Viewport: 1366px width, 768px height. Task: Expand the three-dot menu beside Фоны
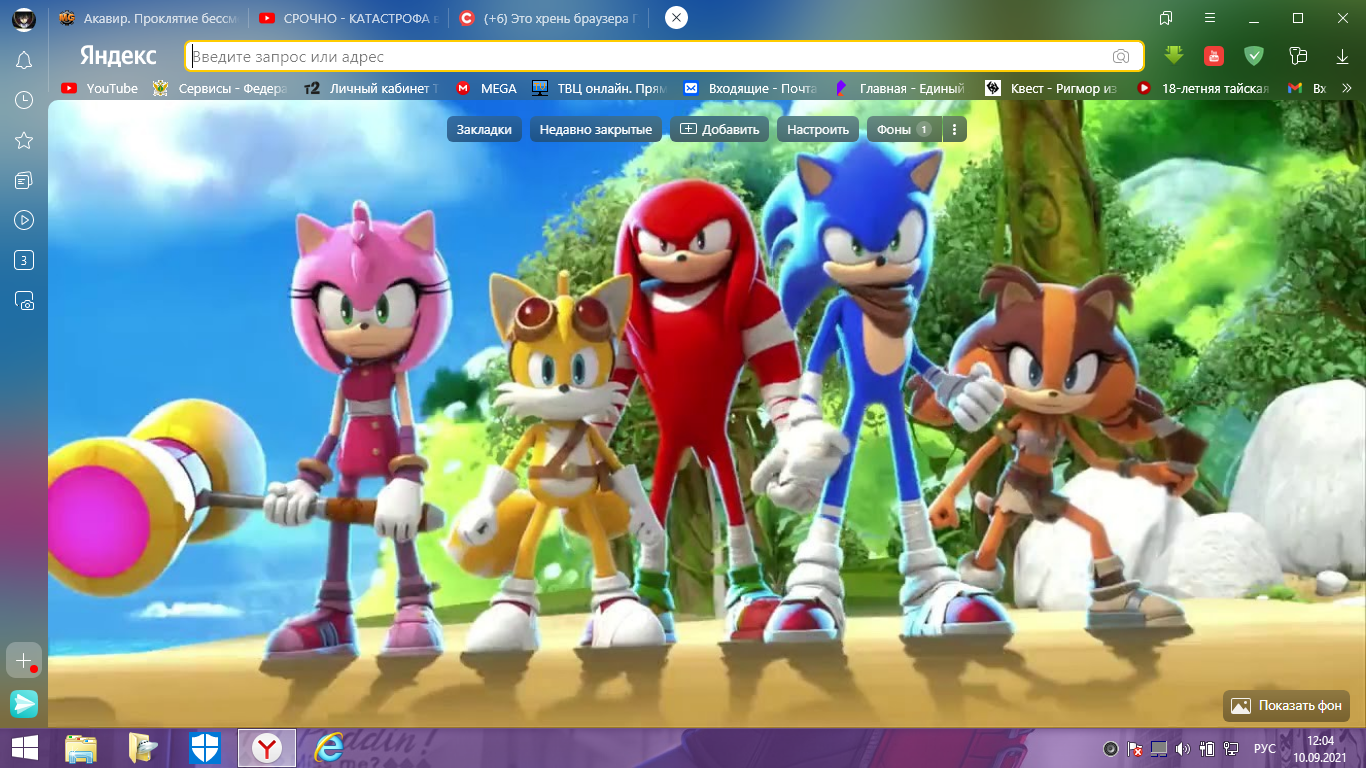[x=955, y=129]
